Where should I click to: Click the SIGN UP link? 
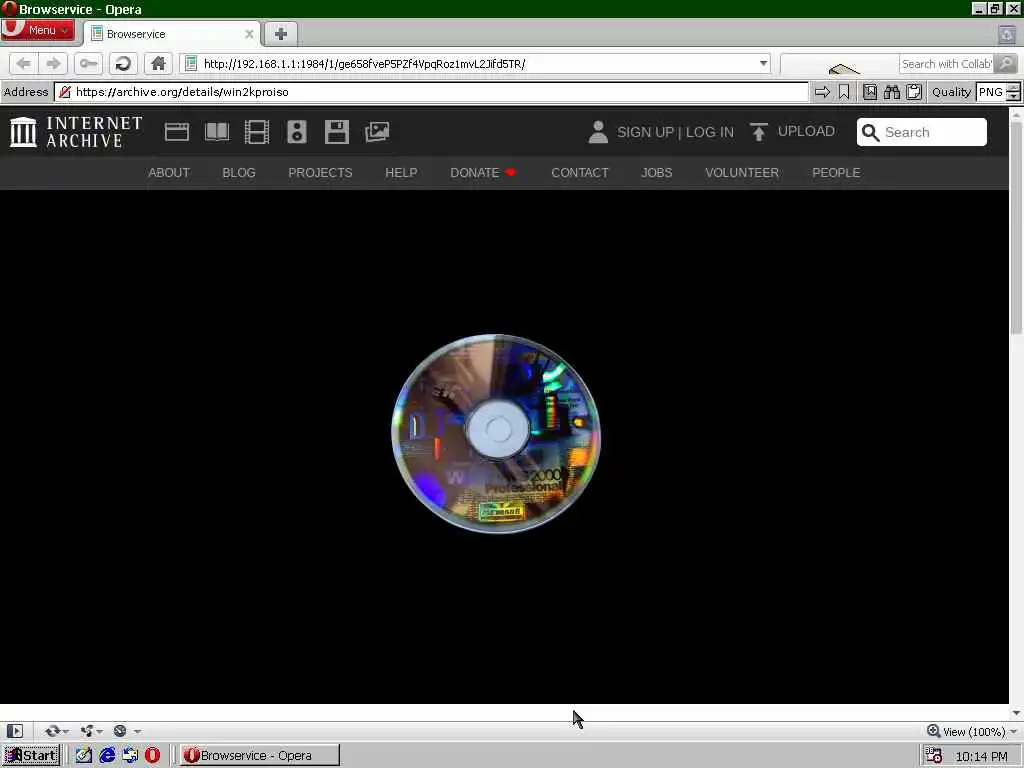tap(645, 133)
